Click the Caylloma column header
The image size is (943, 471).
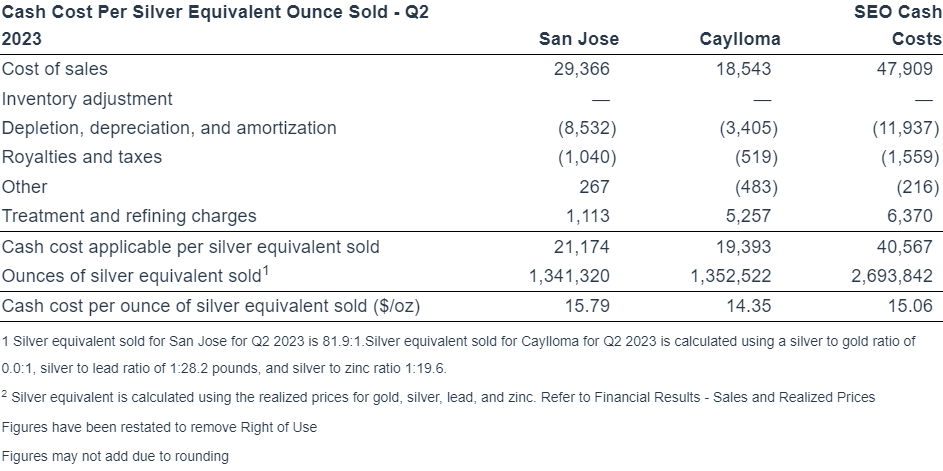(x=740, y=39)
